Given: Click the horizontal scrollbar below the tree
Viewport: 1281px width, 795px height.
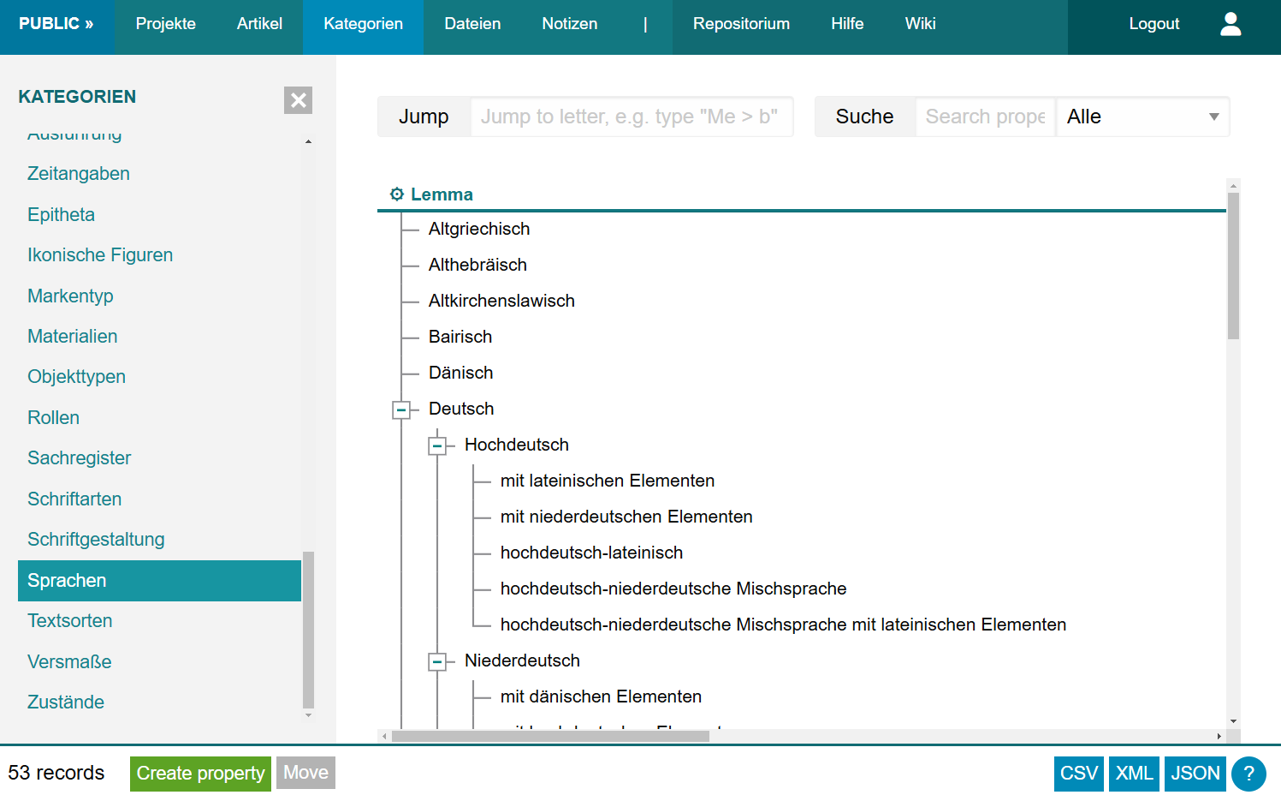Looking at the screenshot, I should tap(550, 734).
